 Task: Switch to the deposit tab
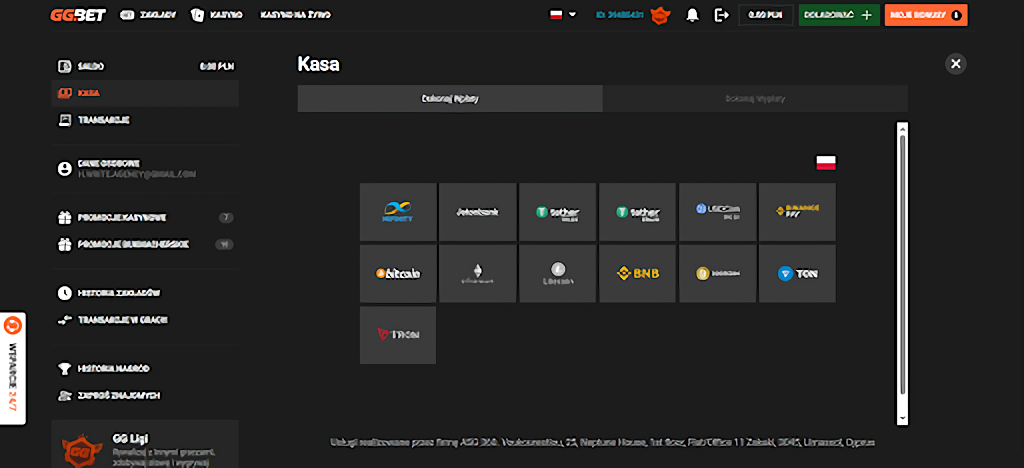click(x=450, y=99)
